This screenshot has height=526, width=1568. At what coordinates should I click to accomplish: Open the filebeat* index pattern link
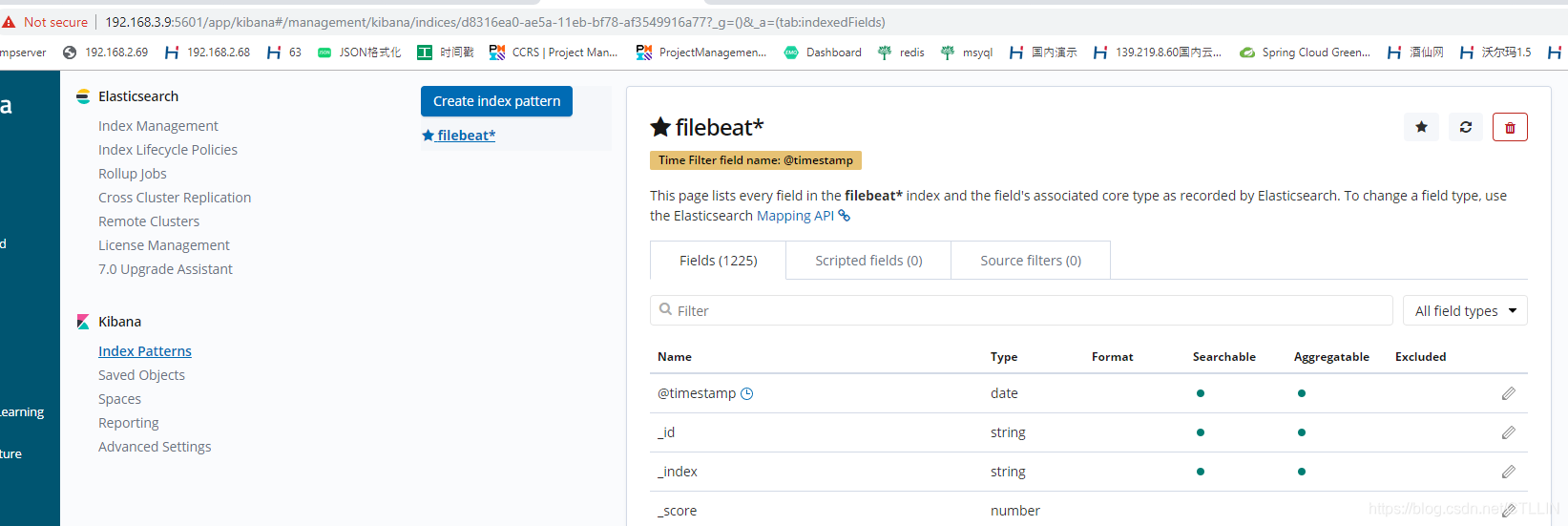466,136
